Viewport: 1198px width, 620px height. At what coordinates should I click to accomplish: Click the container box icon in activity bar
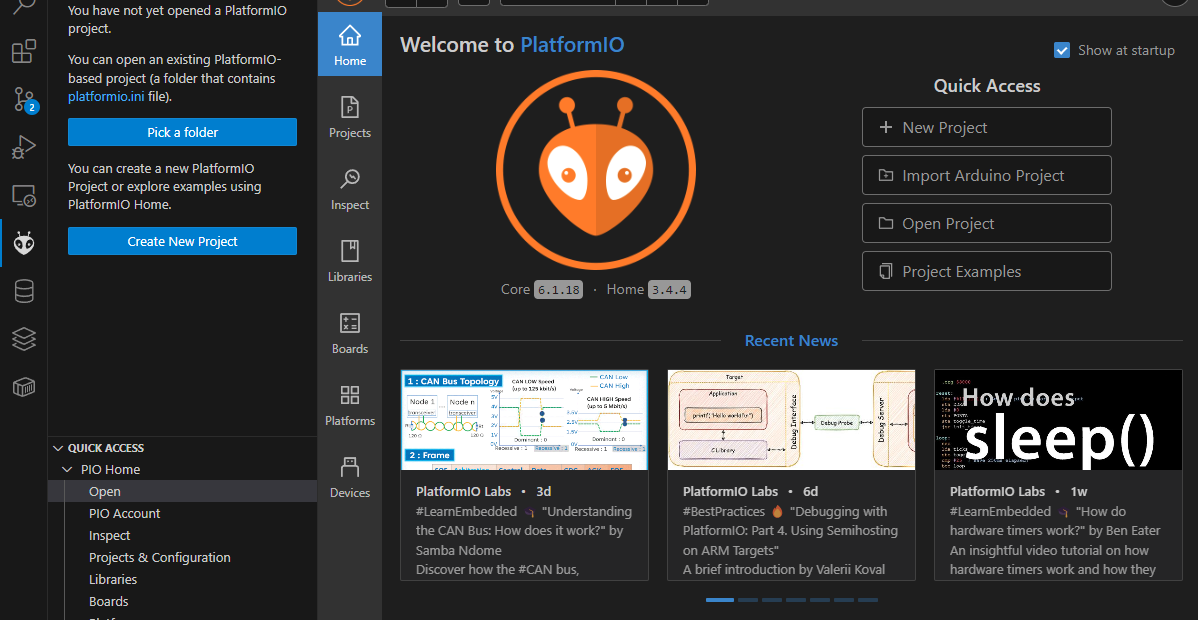pyautogui.click(x=24, y=387)
